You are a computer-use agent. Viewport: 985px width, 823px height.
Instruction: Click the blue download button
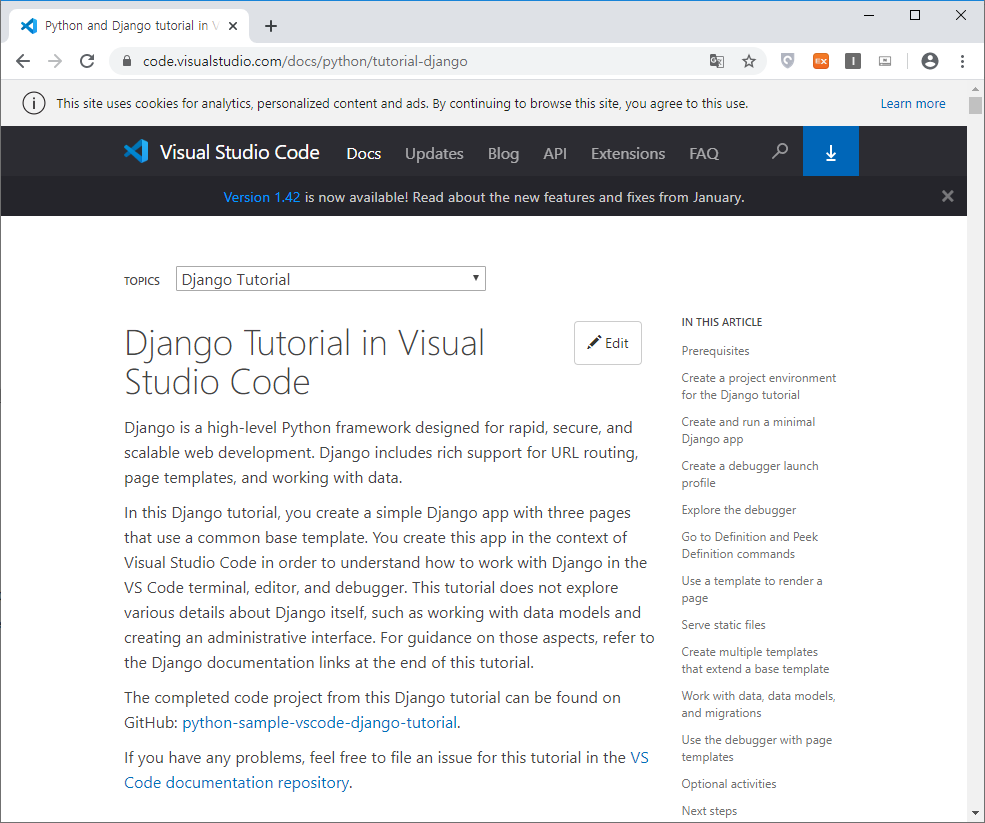(x=830, y=151)
